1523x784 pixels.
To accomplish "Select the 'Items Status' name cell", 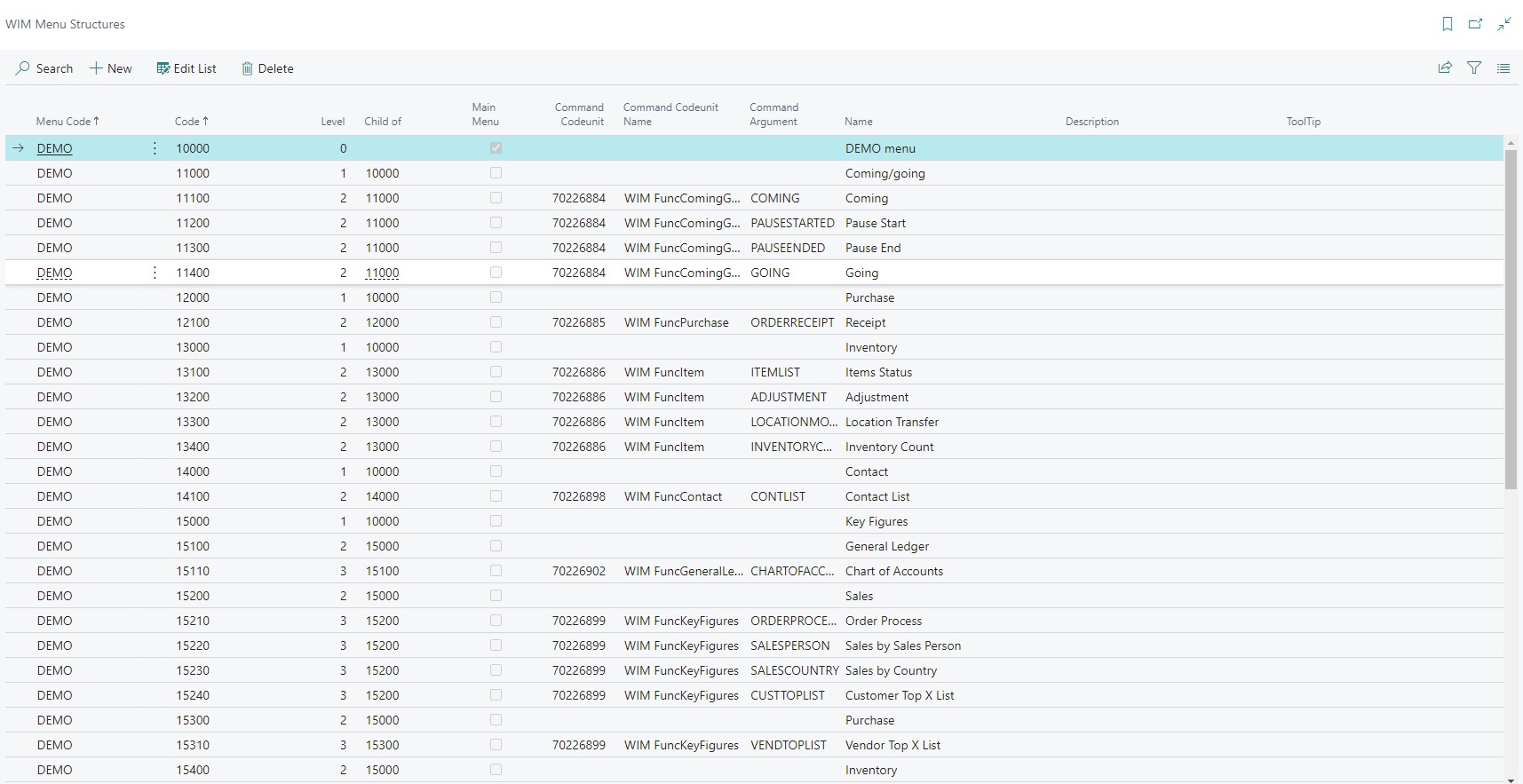I will (878, 372).
